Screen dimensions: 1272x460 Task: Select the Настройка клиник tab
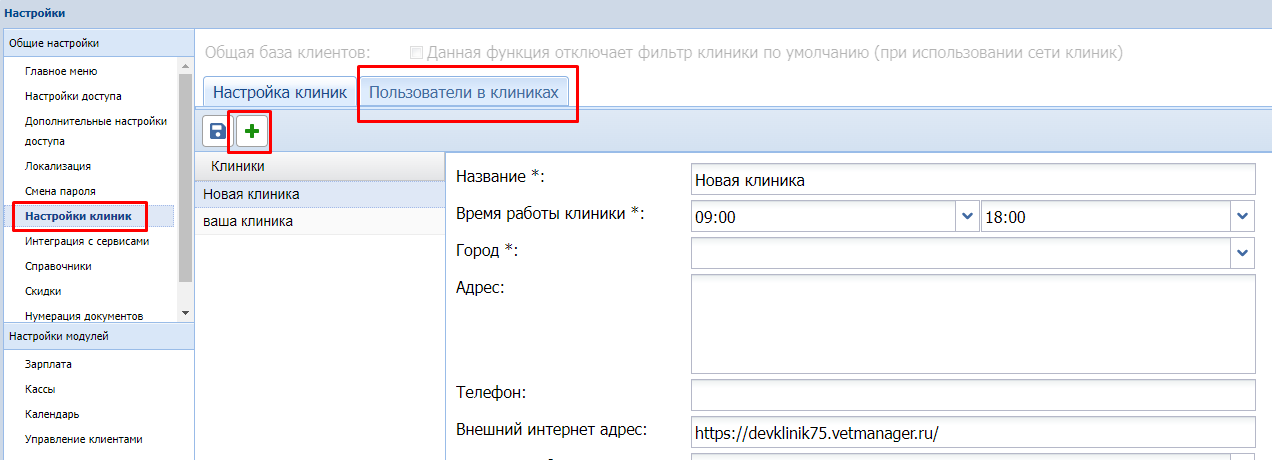(x=280, y=92)
